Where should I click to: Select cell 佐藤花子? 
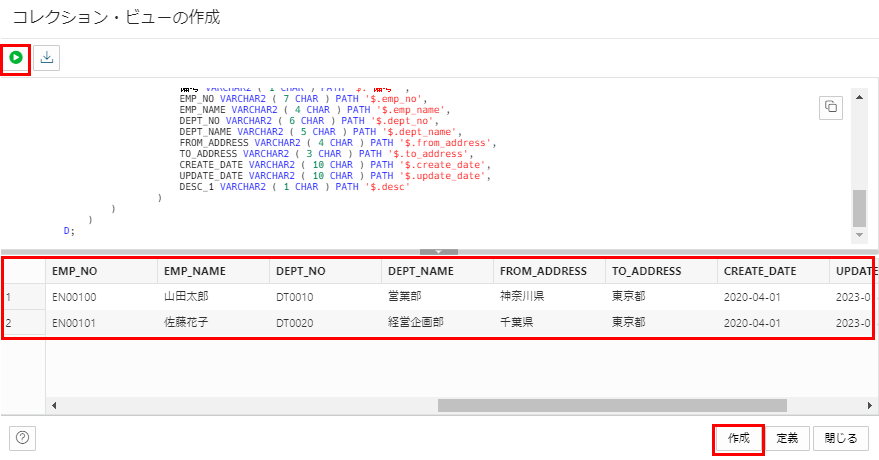click(x=214, y=323)
